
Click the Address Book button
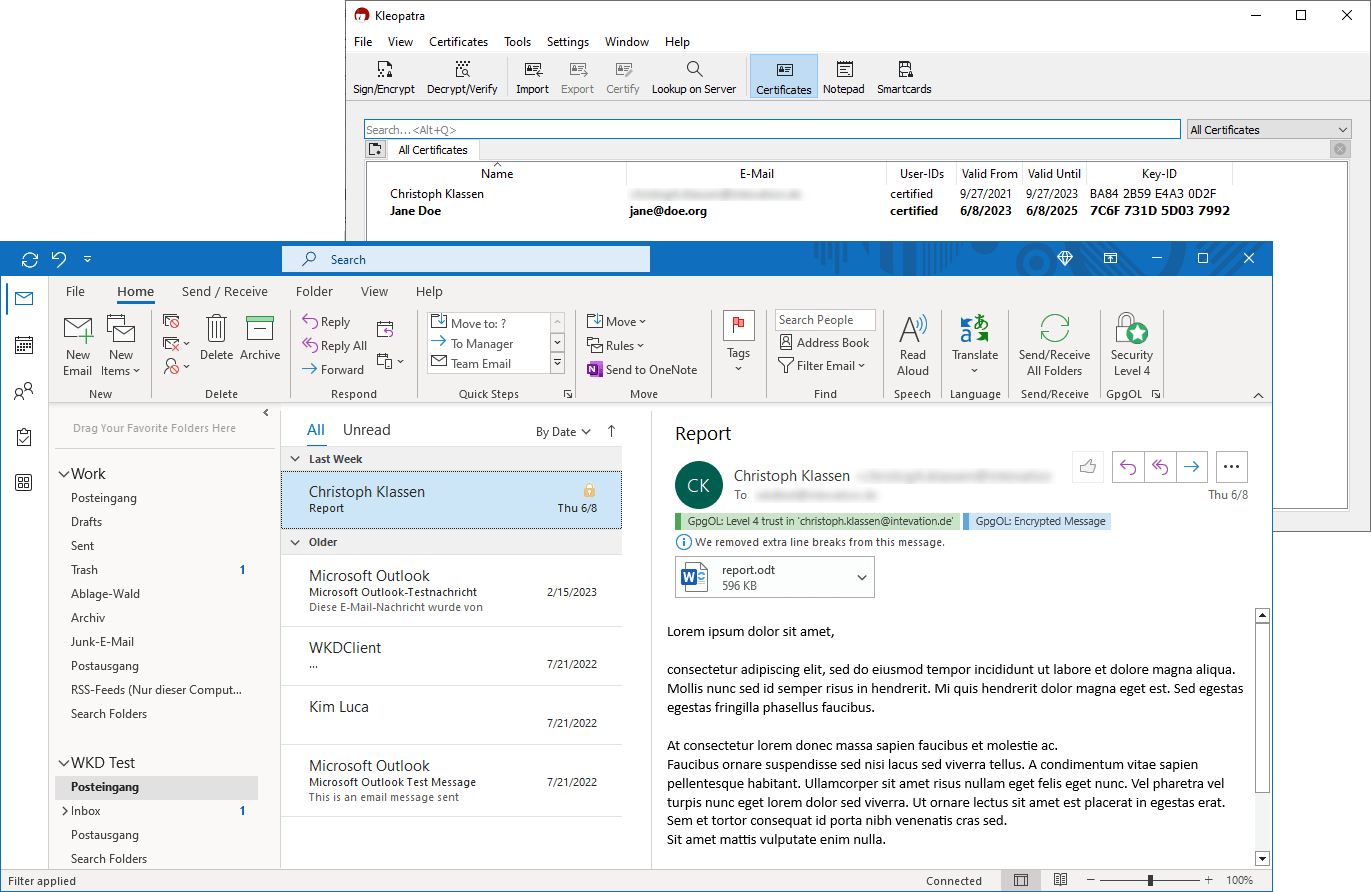tap(824, 342)
